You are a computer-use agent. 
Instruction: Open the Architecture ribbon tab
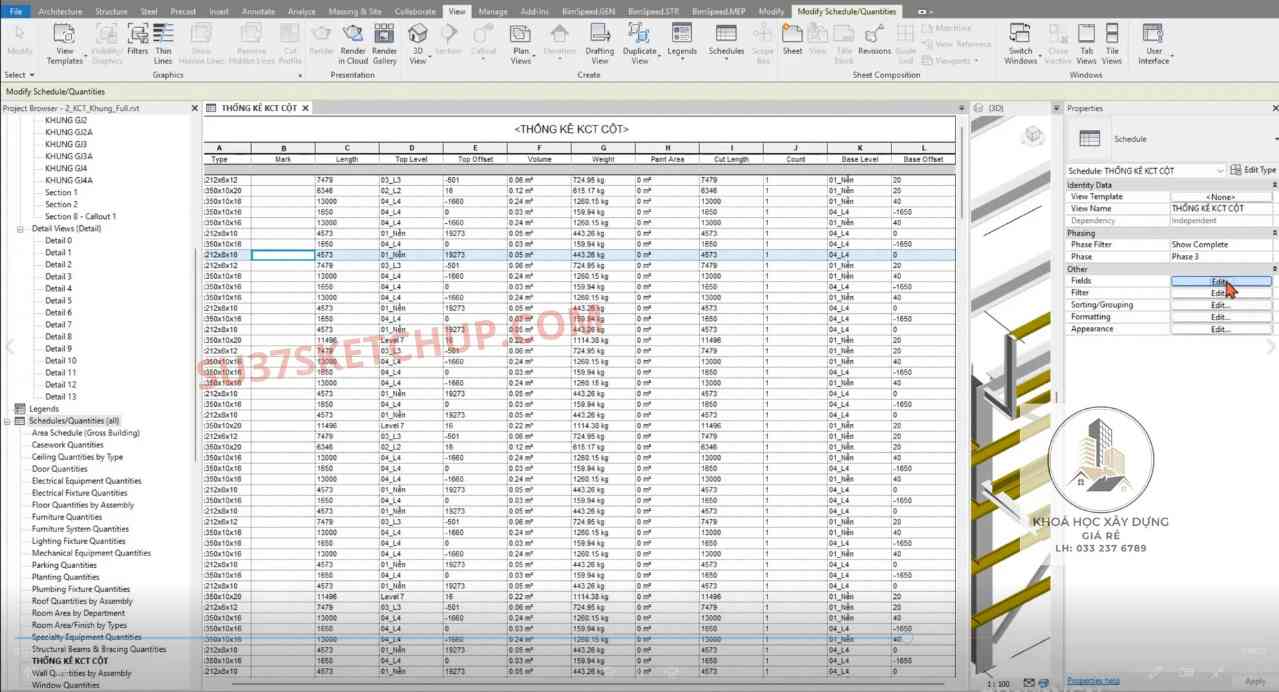[60, 11]
